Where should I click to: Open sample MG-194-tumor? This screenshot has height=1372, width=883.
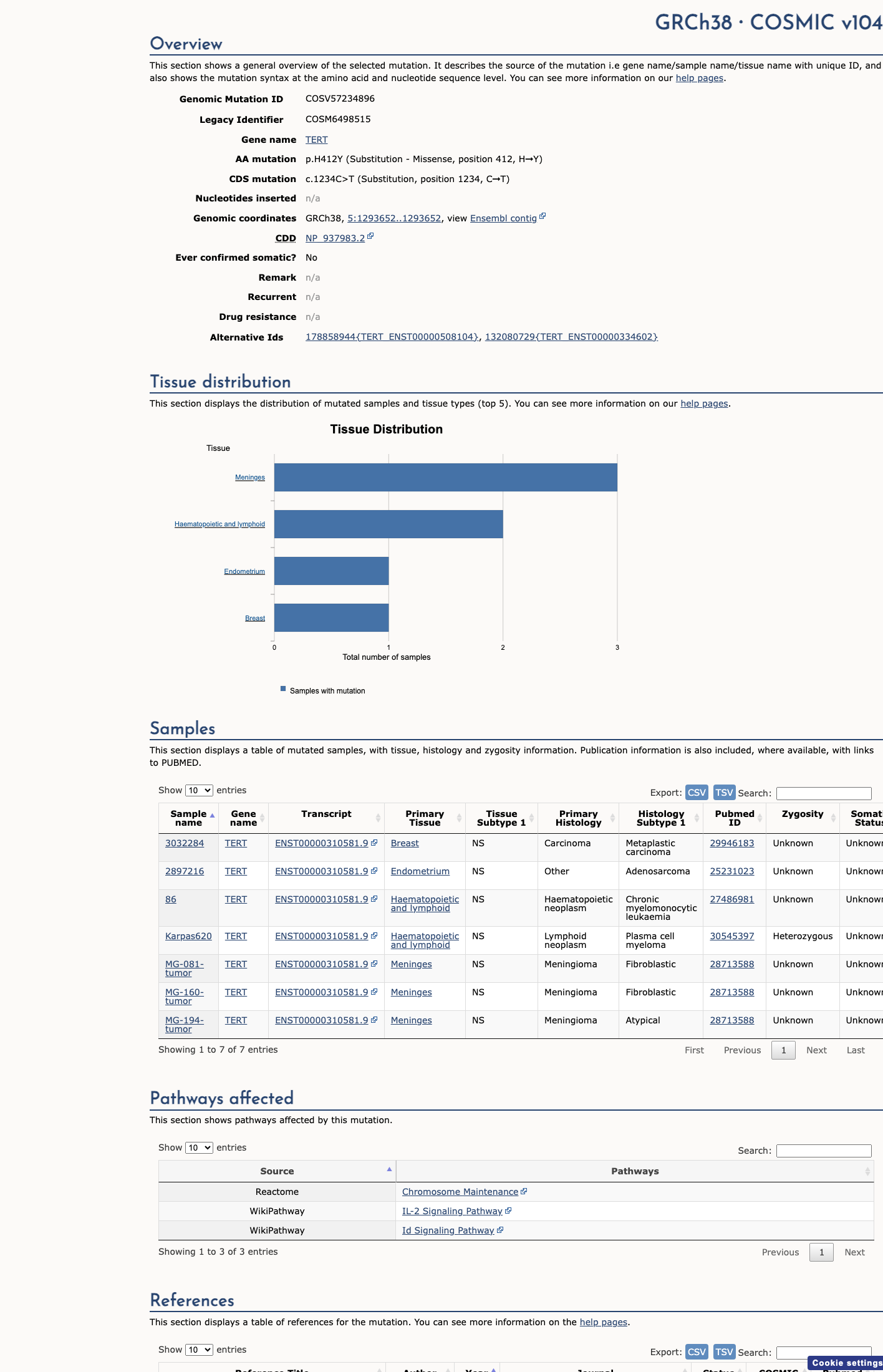pyautogui.click(x=185, y=1025)
